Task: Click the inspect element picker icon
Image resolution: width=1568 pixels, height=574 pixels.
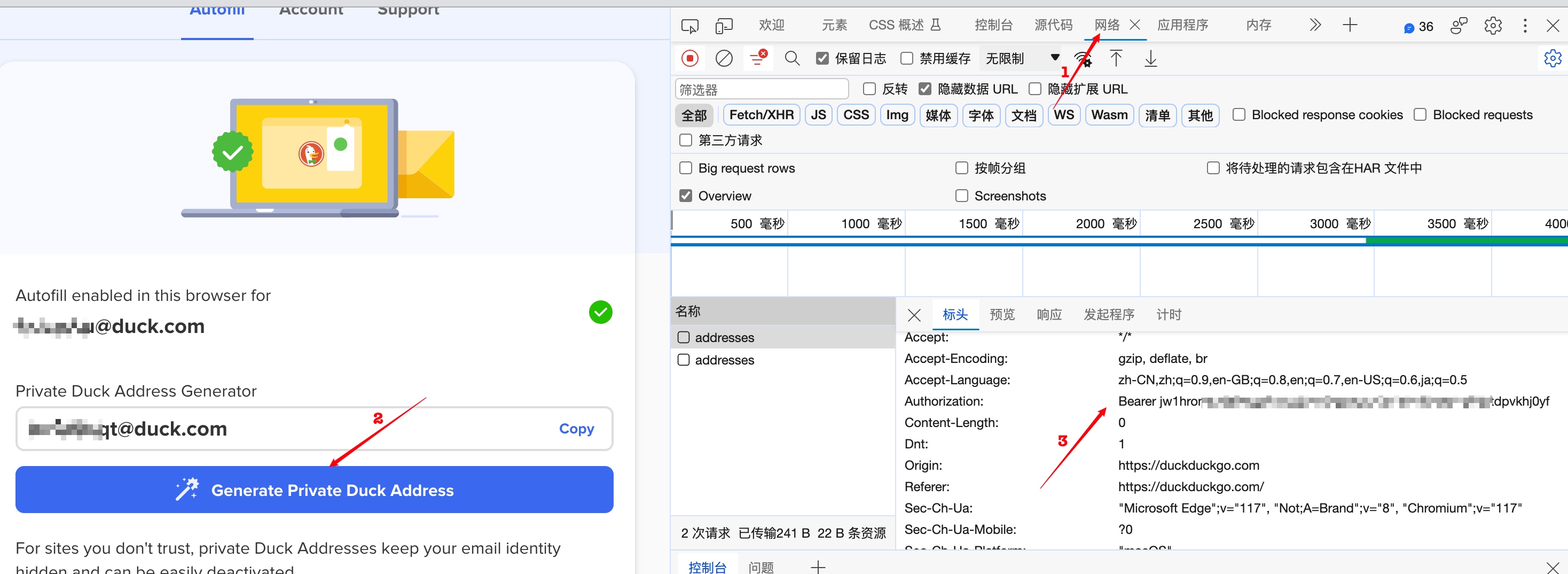Action: pos(689,26)
